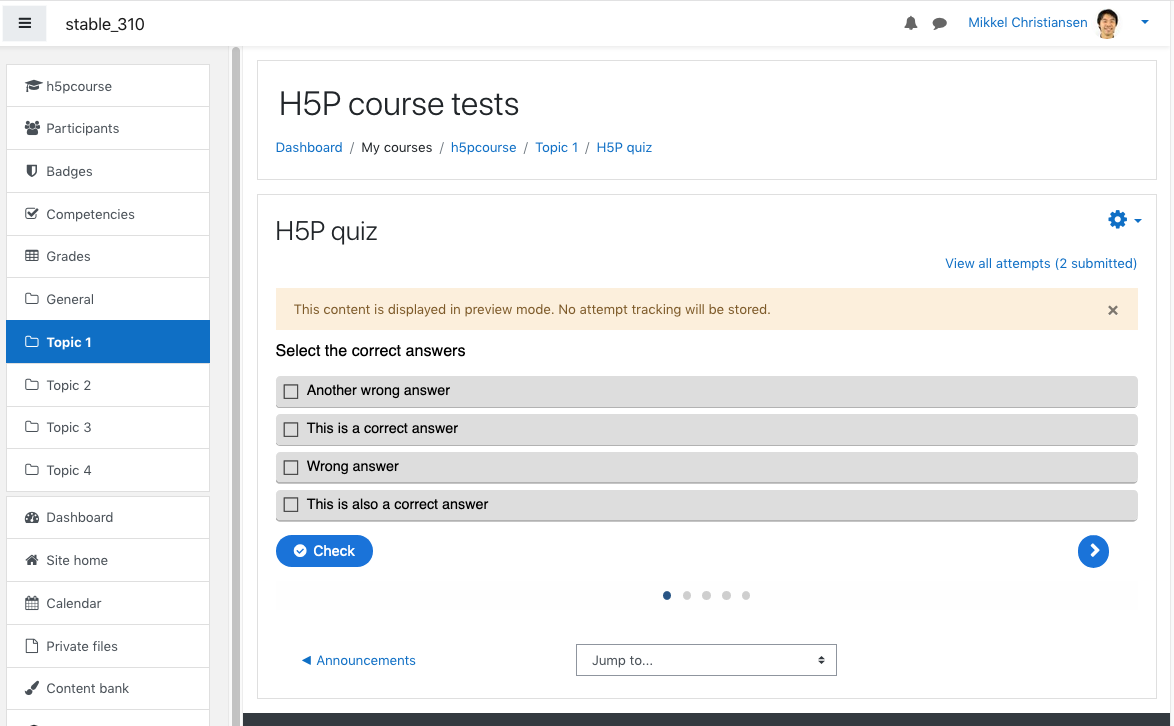The height and width of the screenshot is (726, 1174).
Task: Click the Grades table icon
Action: point(31,256)
